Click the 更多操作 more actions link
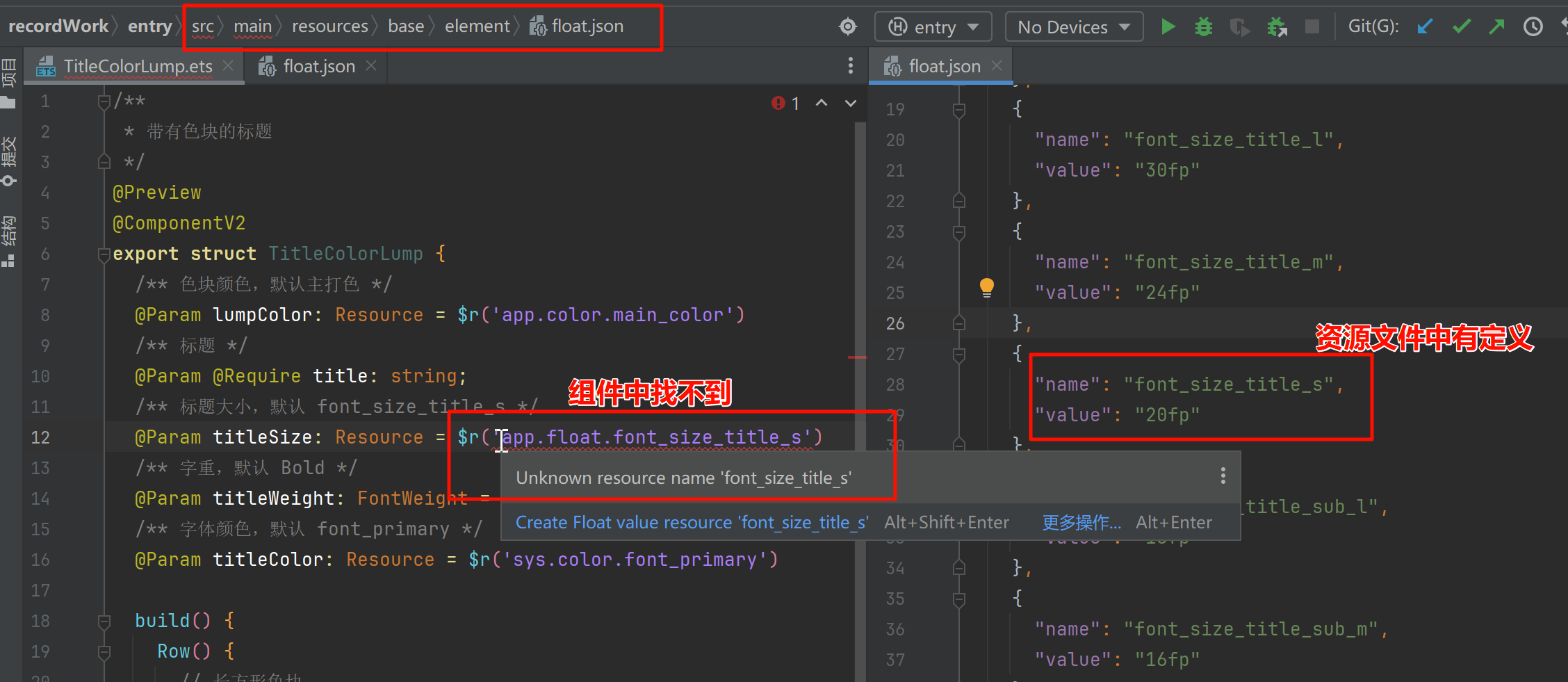The width and height of the screenshot is (1568, 682). [x=1081, y=523]
